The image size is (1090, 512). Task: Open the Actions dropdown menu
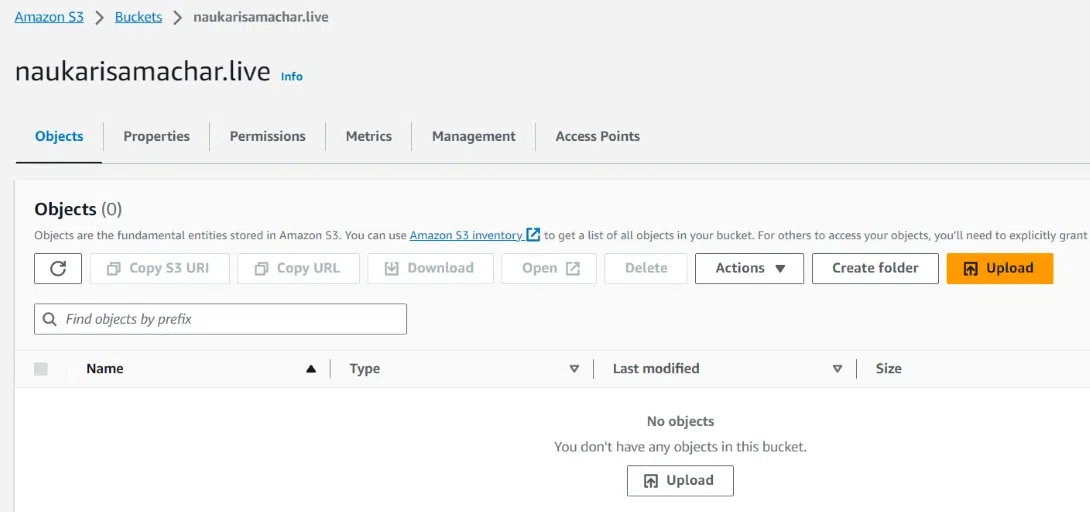point(749,268)
